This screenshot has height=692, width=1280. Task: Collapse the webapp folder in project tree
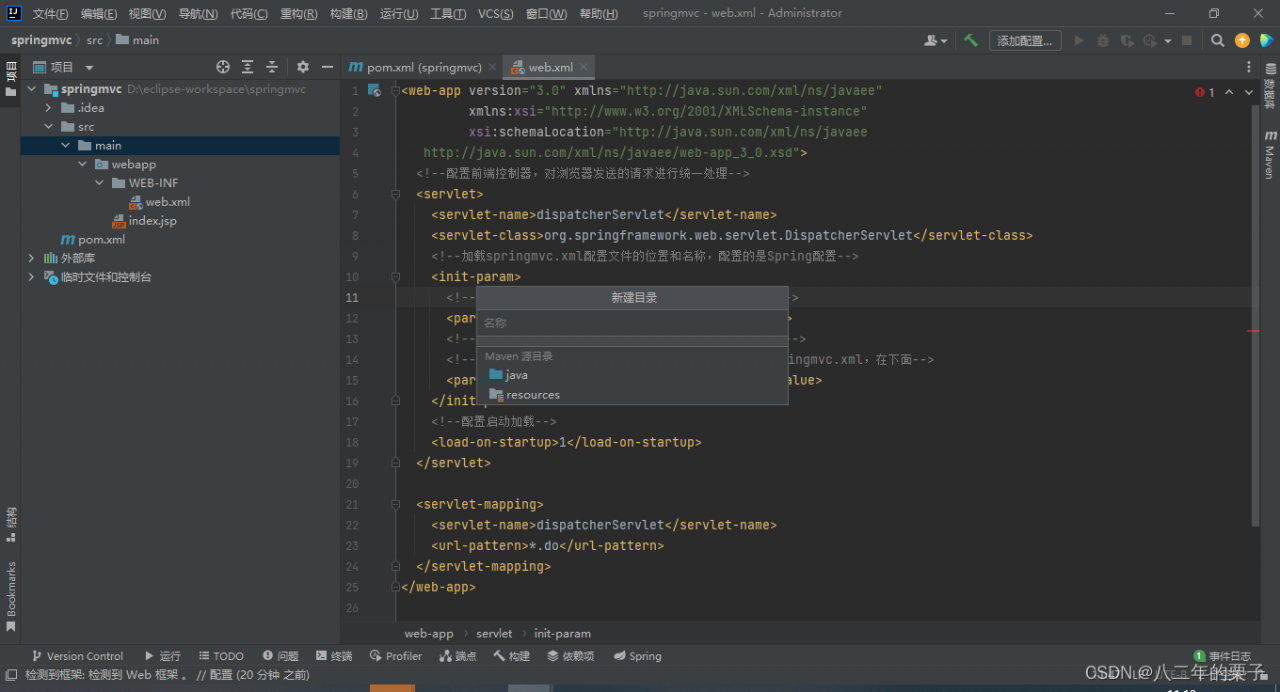(83, 164)
